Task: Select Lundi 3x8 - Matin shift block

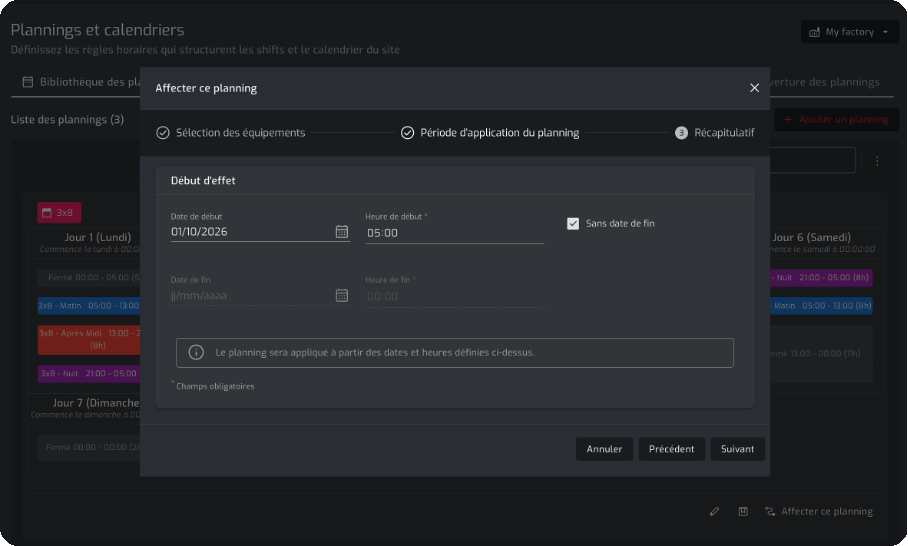Action: tap(89, 306)
